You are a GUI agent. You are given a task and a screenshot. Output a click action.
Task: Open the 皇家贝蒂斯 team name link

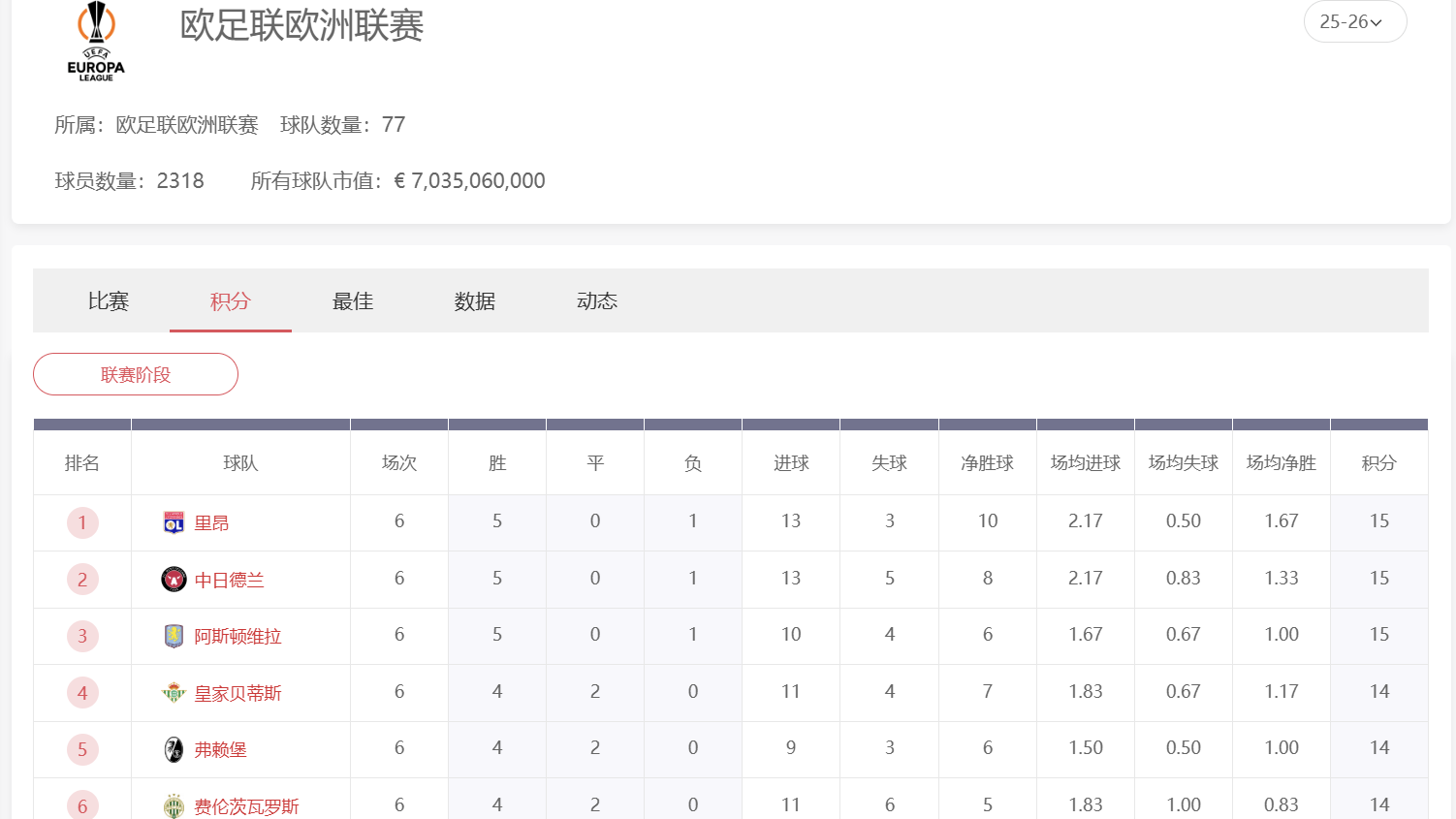coord(237,693)
